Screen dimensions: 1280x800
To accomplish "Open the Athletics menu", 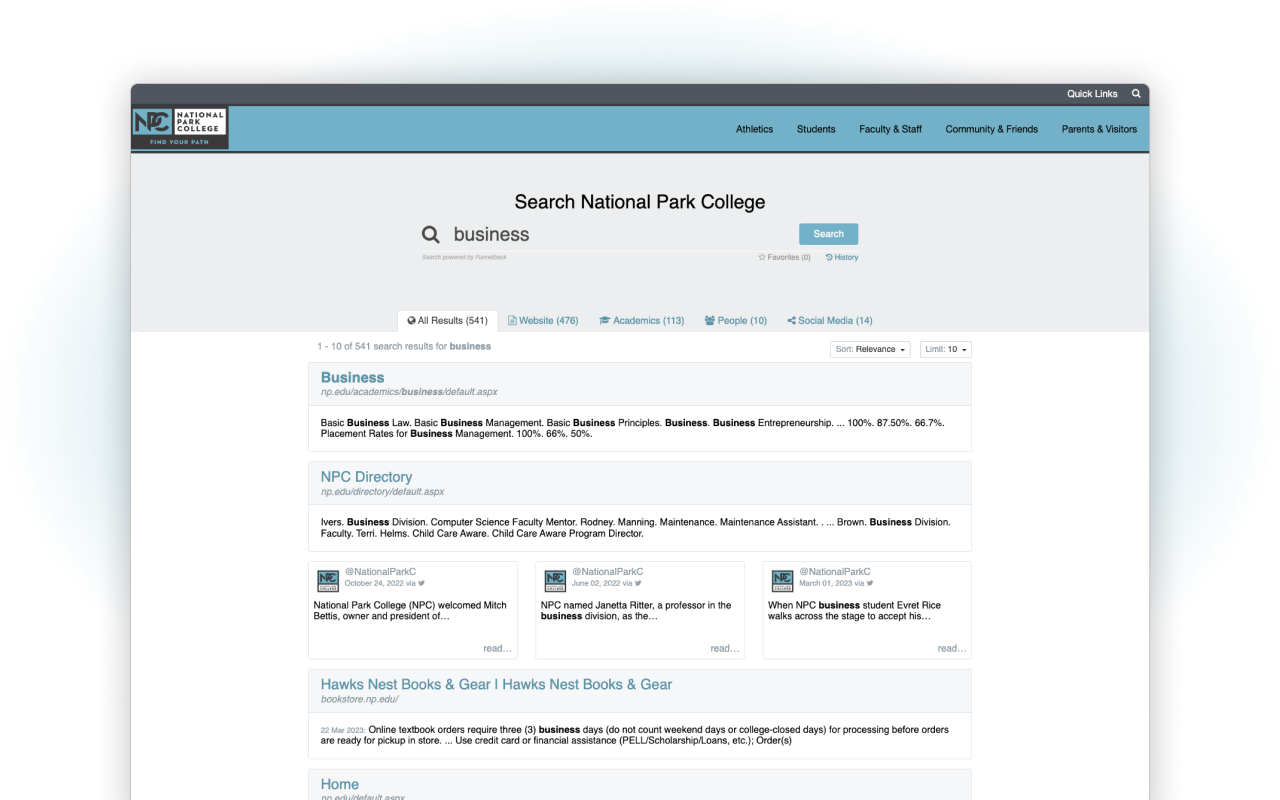I will tap(755, 129).
